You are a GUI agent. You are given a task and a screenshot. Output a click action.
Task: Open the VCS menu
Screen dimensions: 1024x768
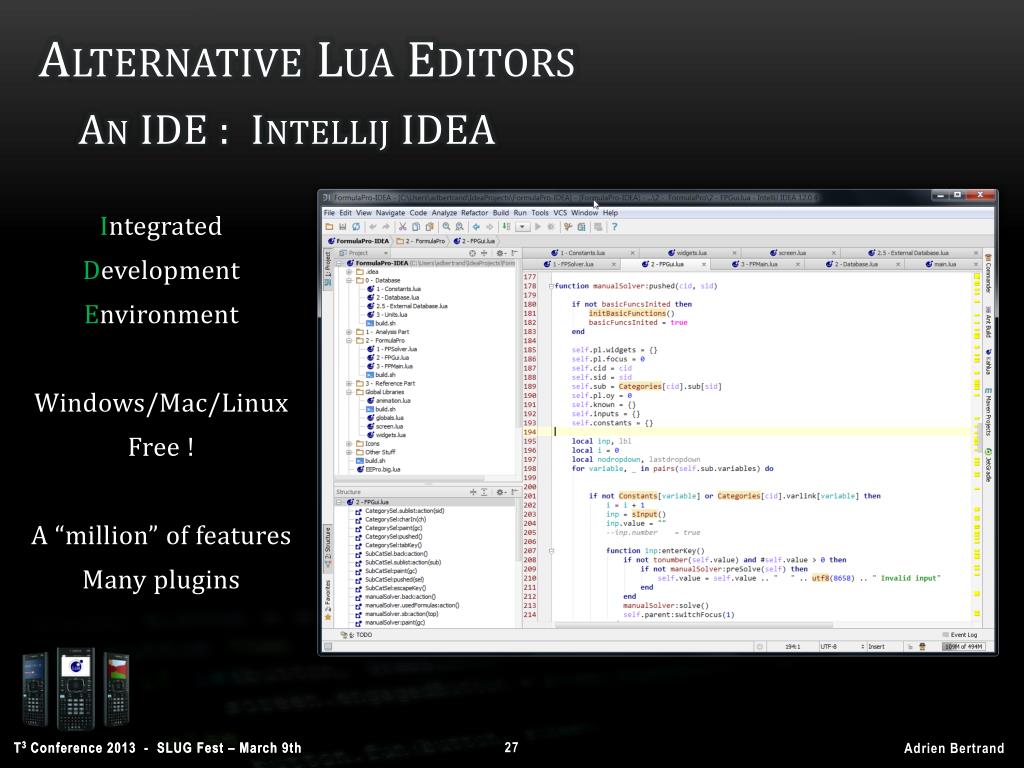[560, 213]
